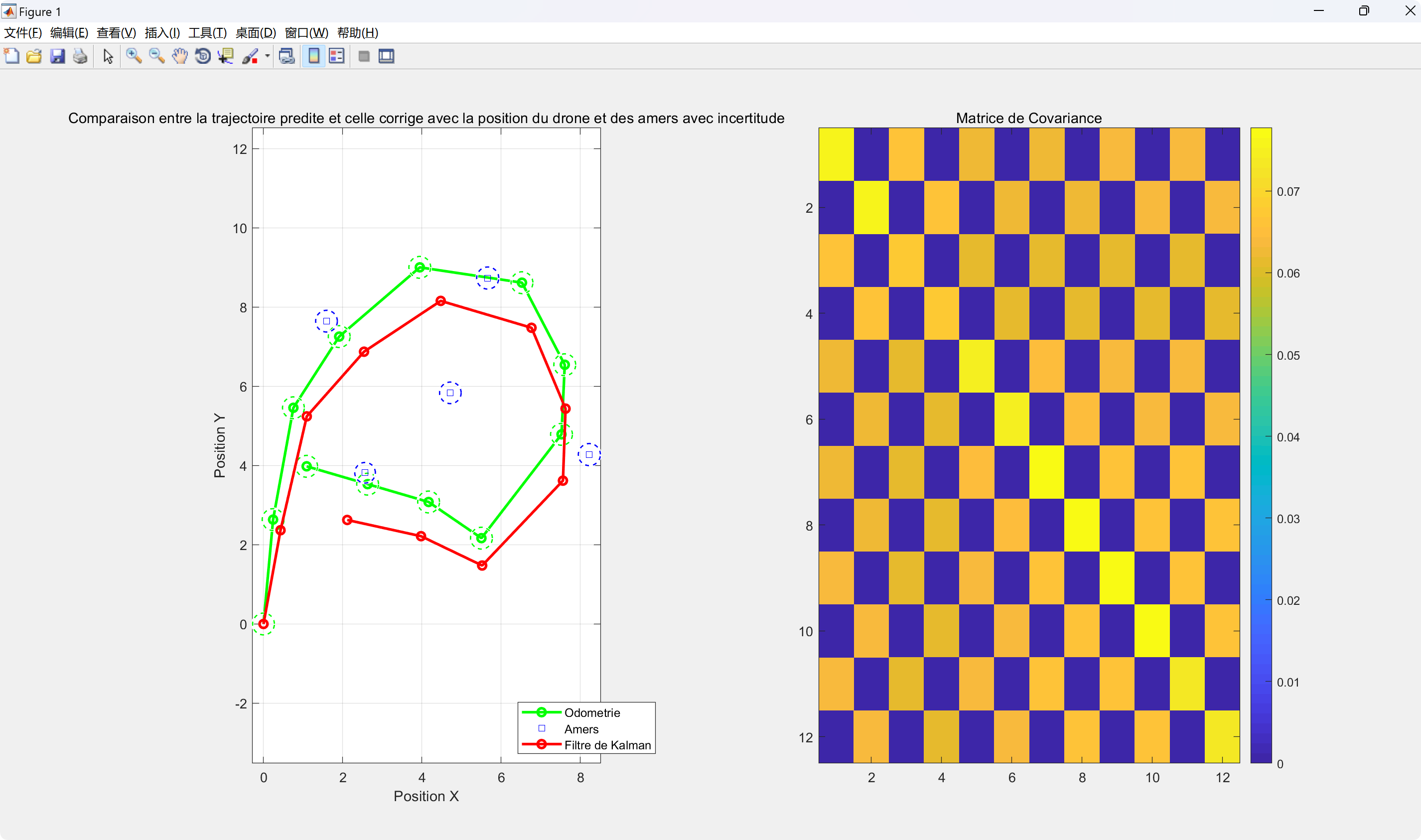This screenshot has height=840, width=1421.
Task: Select the Zoom In magnifier tool
Action: point(134,56)
